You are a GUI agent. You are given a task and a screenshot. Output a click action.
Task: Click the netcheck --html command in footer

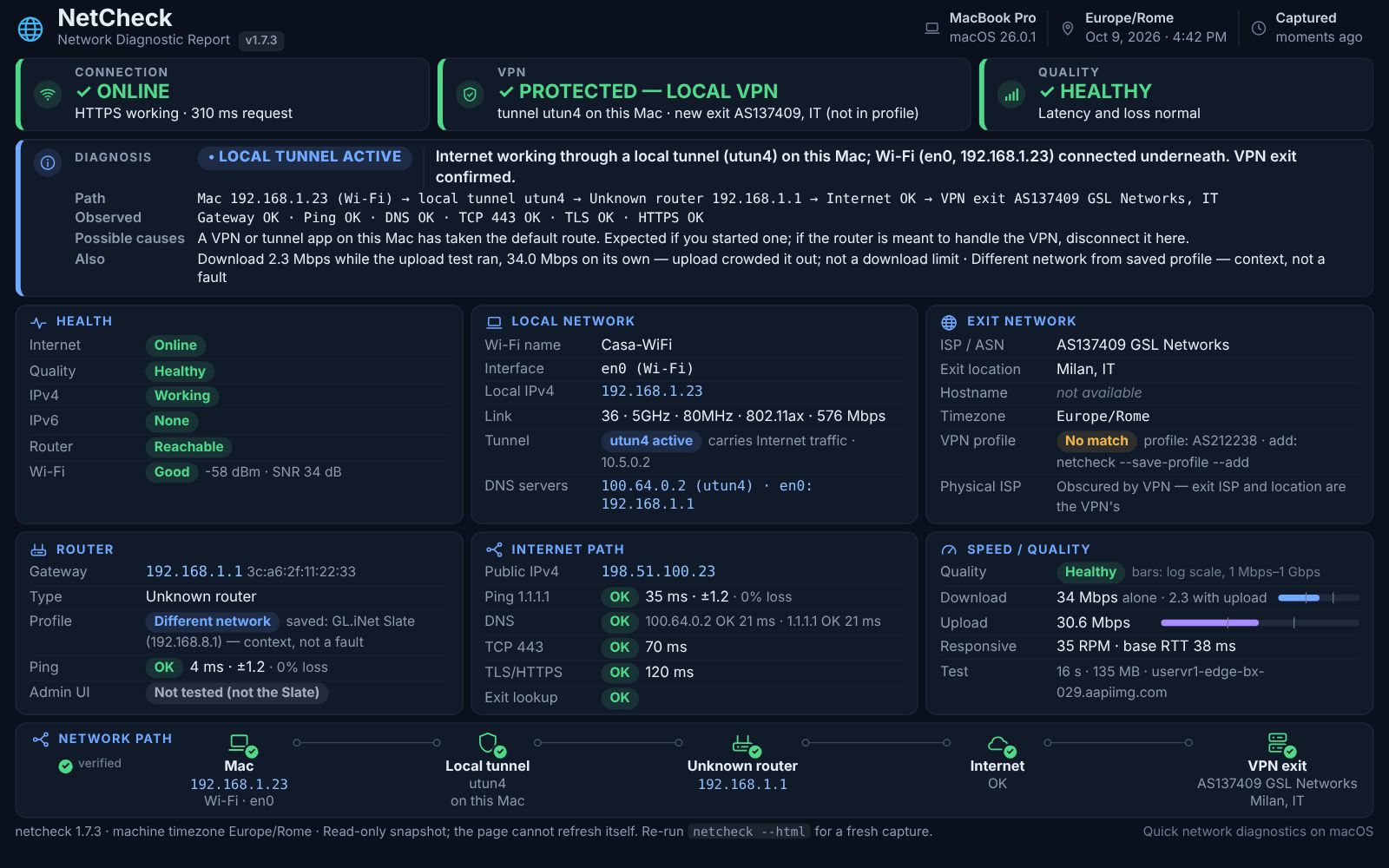pos(749,832)
